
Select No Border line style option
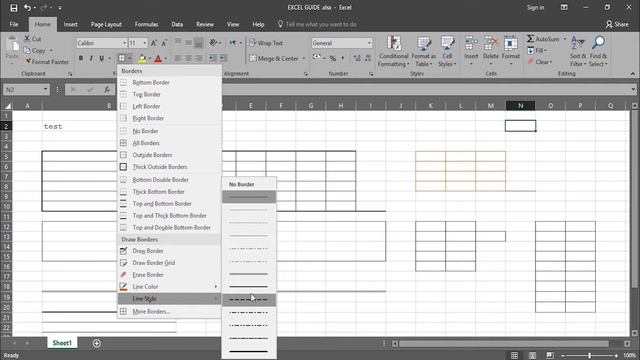(249, 184)
